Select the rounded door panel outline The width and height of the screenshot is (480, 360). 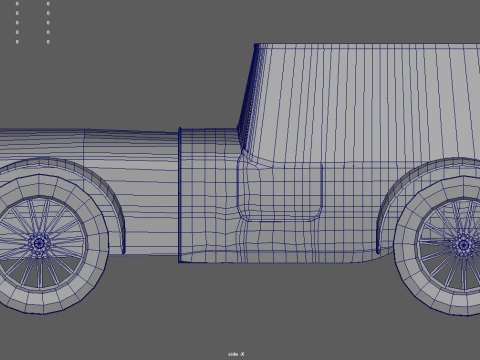click(280, 190)
